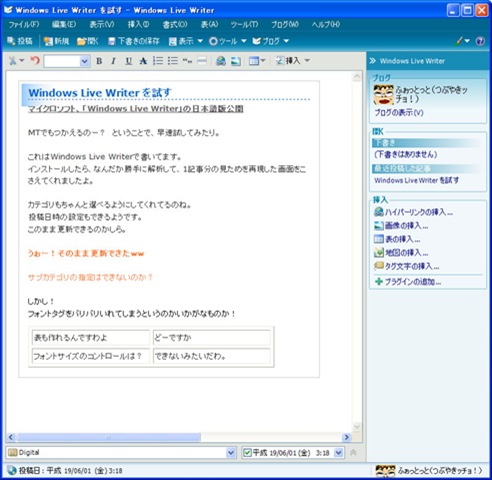492x480 pixels.
Task: Toggle bold formatting
Action: (99, 61)
